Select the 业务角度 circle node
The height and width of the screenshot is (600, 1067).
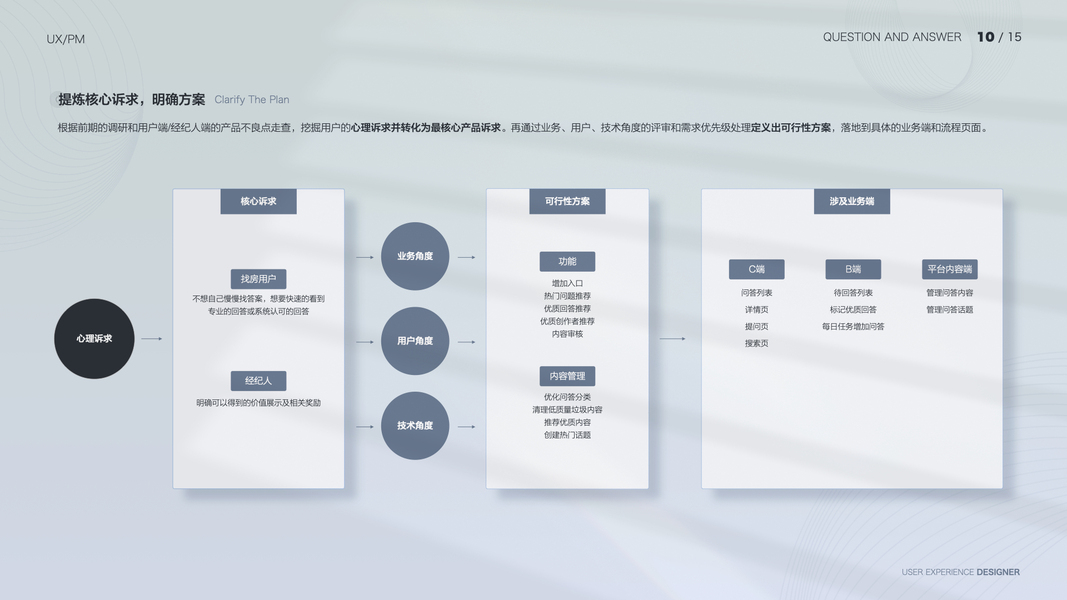415,256
